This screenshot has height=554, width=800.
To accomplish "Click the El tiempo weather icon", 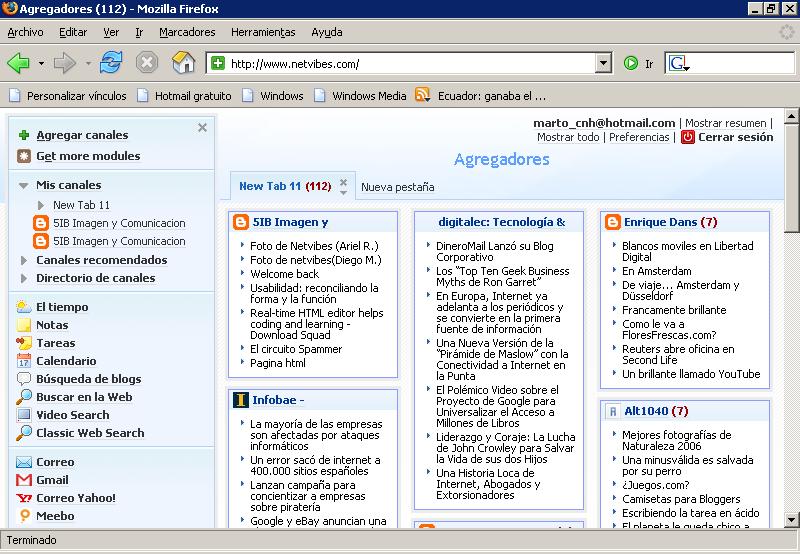I will [x=23, y=307].
